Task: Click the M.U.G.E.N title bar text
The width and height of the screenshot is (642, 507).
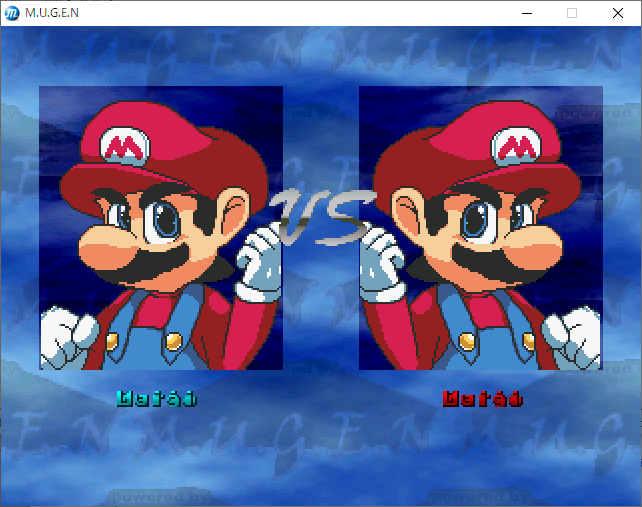Action: [x=52, y=13]
